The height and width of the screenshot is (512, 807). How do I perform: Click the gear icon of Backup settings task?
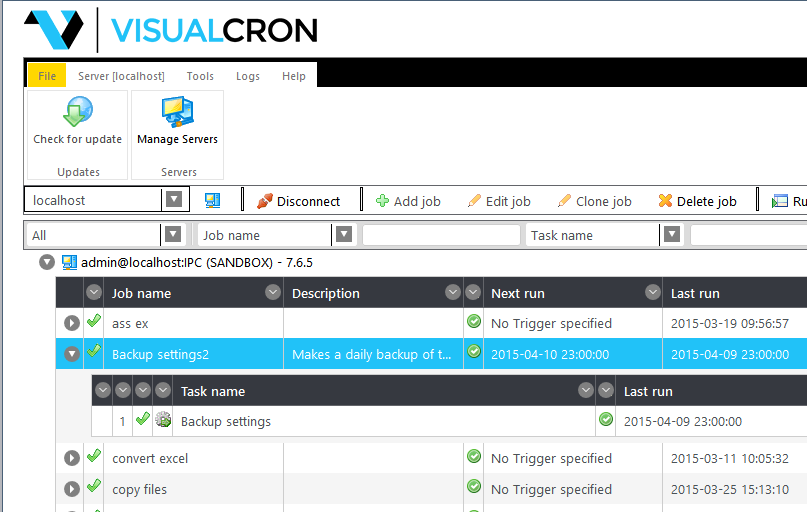pyautogui.click(x=163, y=421)
